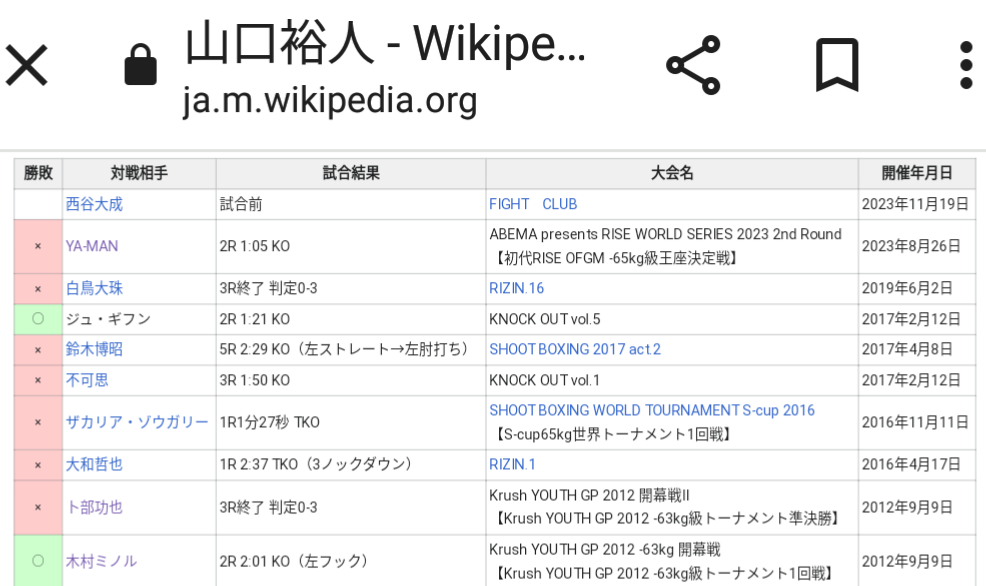Viewport: 986px width, 586px height.
Task: Close the browser tab with the X icon
Action: point(26,65)
